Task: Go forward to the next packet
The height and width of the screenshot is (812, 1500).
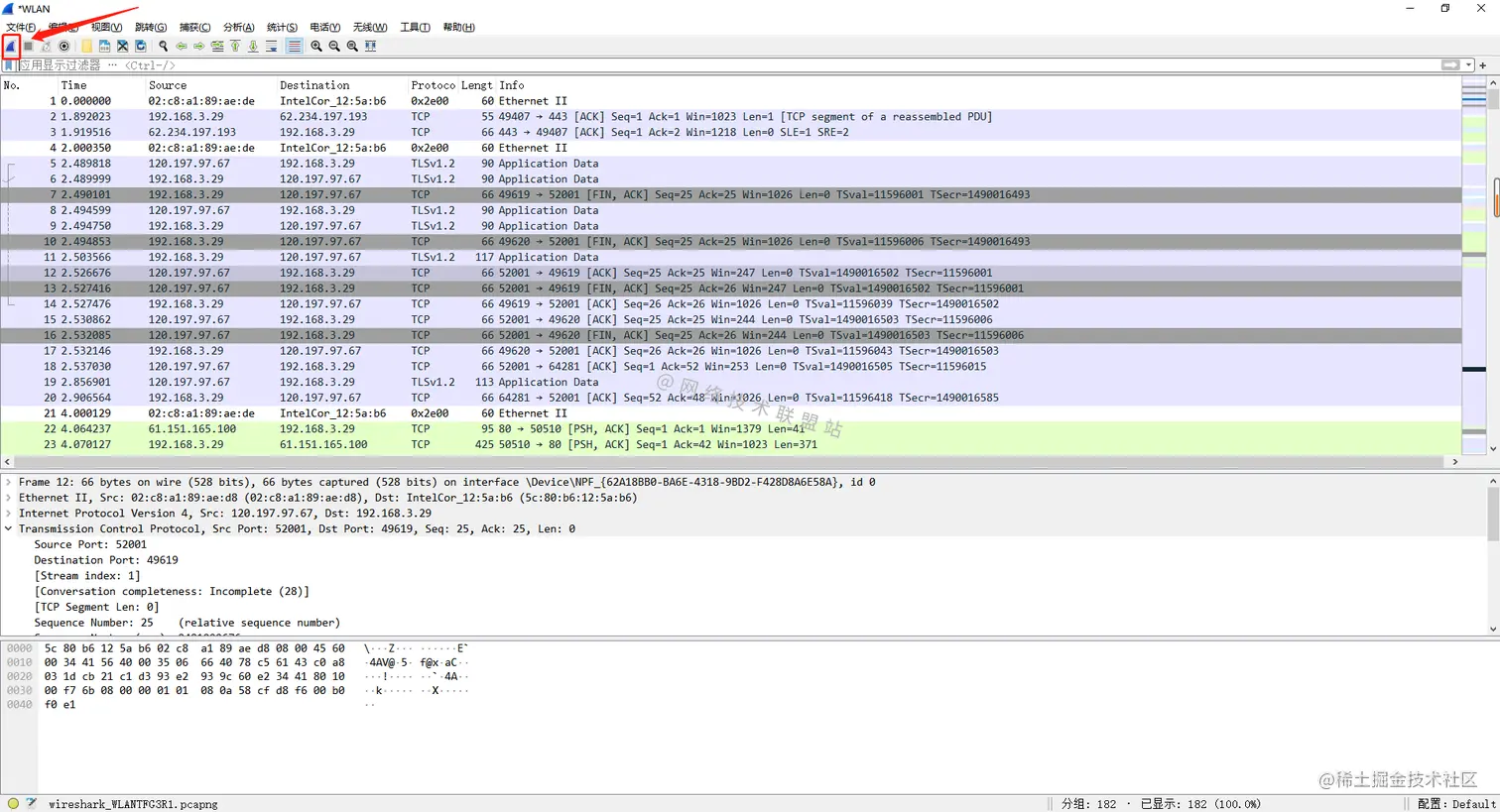Action: [198, 46]
